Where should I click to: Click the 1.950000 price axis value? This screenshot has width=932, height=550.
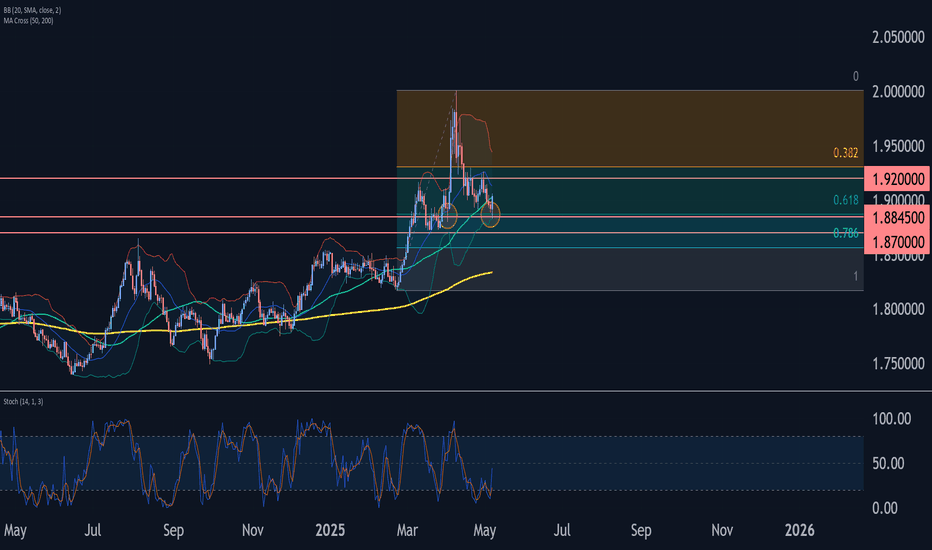(898, 146)
